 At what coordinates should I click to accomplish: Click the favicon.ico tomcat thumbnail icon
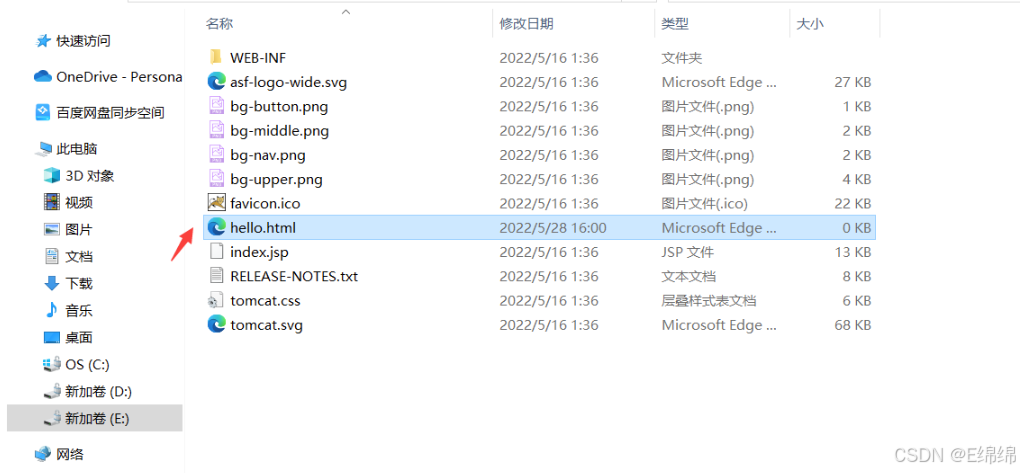(216, 203)
